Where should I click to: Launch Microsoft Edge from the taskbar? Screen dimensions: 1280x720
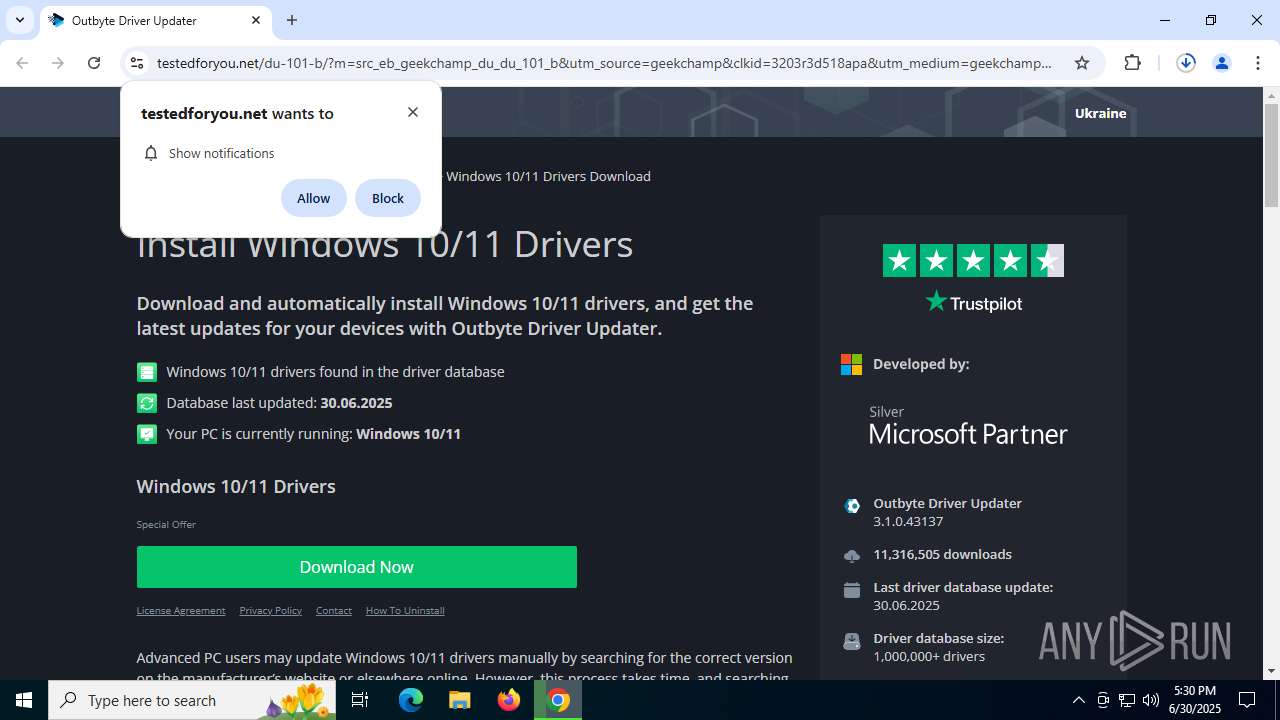[x=411, y=700]
